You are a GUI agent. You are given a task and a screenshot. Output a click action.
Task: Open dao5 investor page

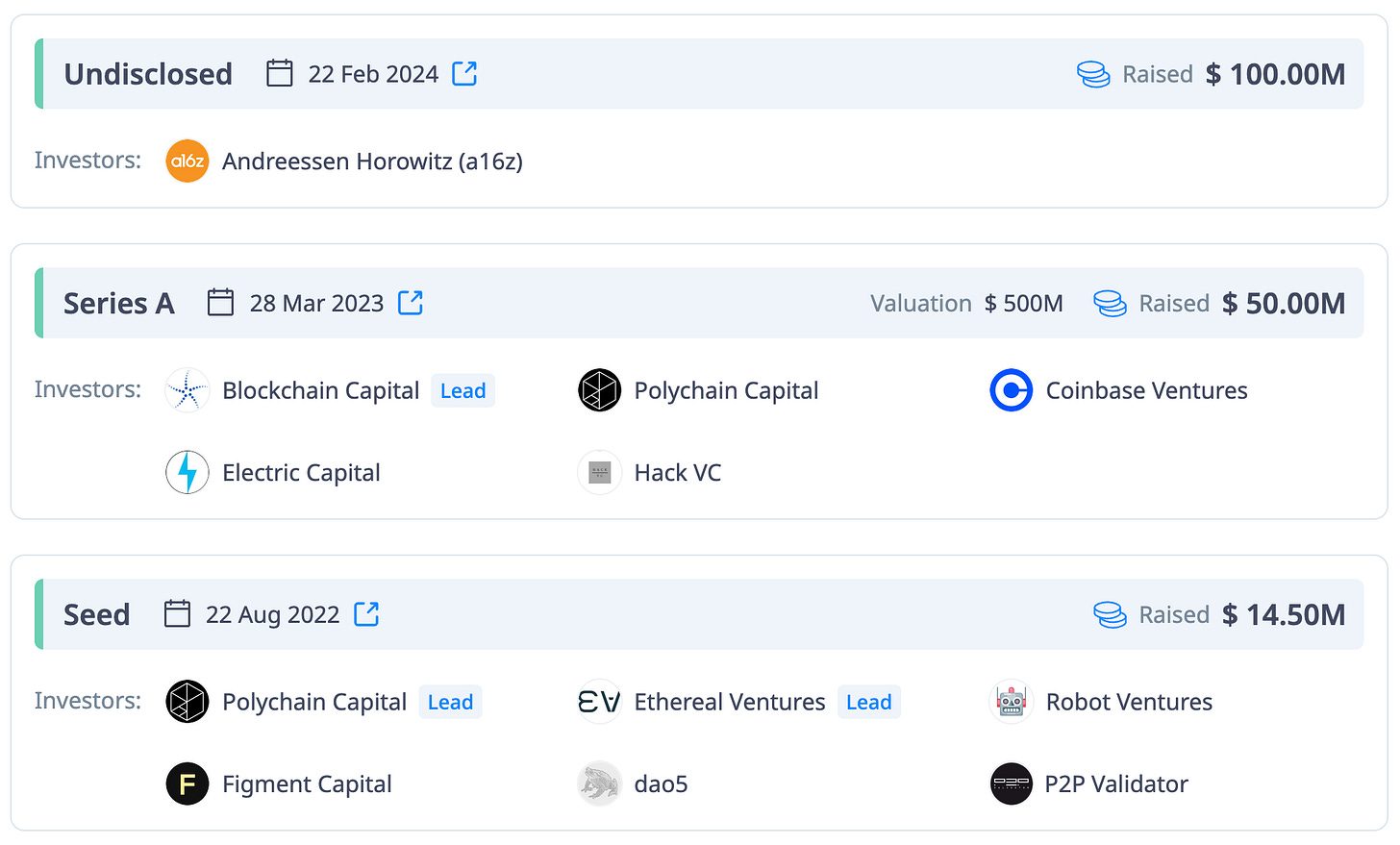pyautogui.click(x=661, y=783)
